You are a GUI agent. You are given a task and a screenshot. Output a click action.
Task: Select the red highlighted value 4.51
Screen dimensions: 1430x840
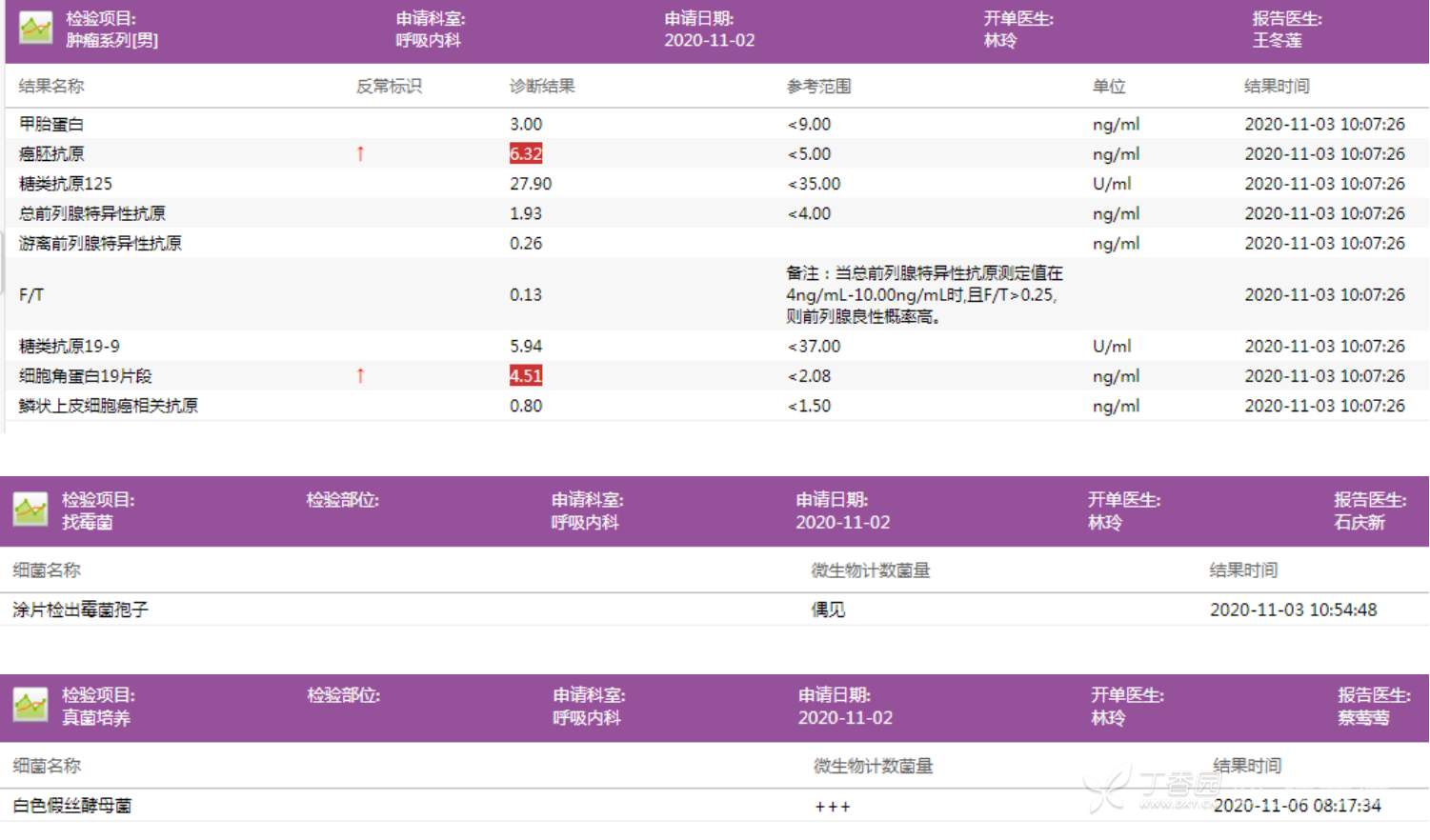[x=526, y=376]
